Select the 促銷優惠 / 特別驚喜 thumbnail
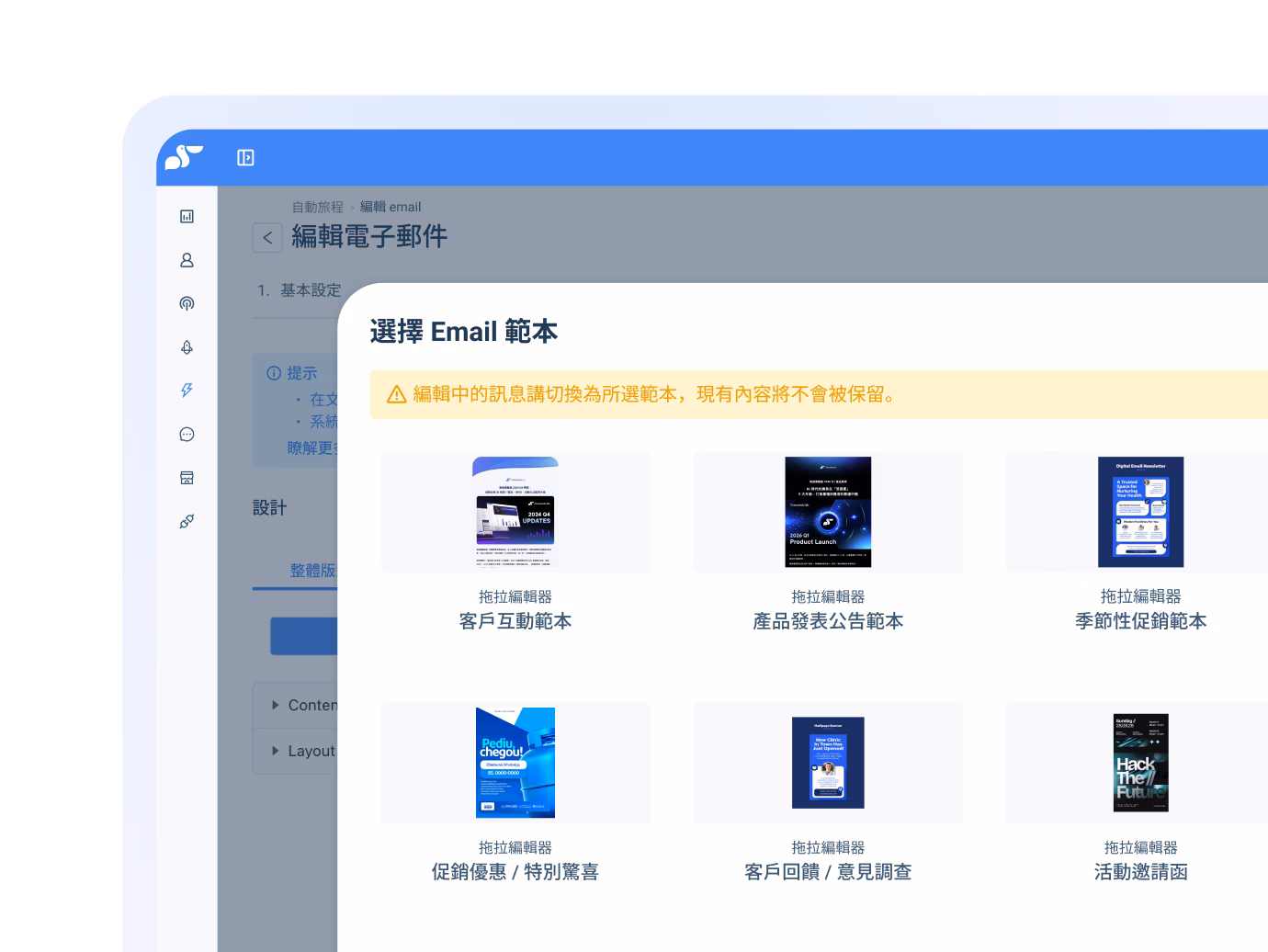Viewport: 1268px width, 952px height. (x=515, y=763)
